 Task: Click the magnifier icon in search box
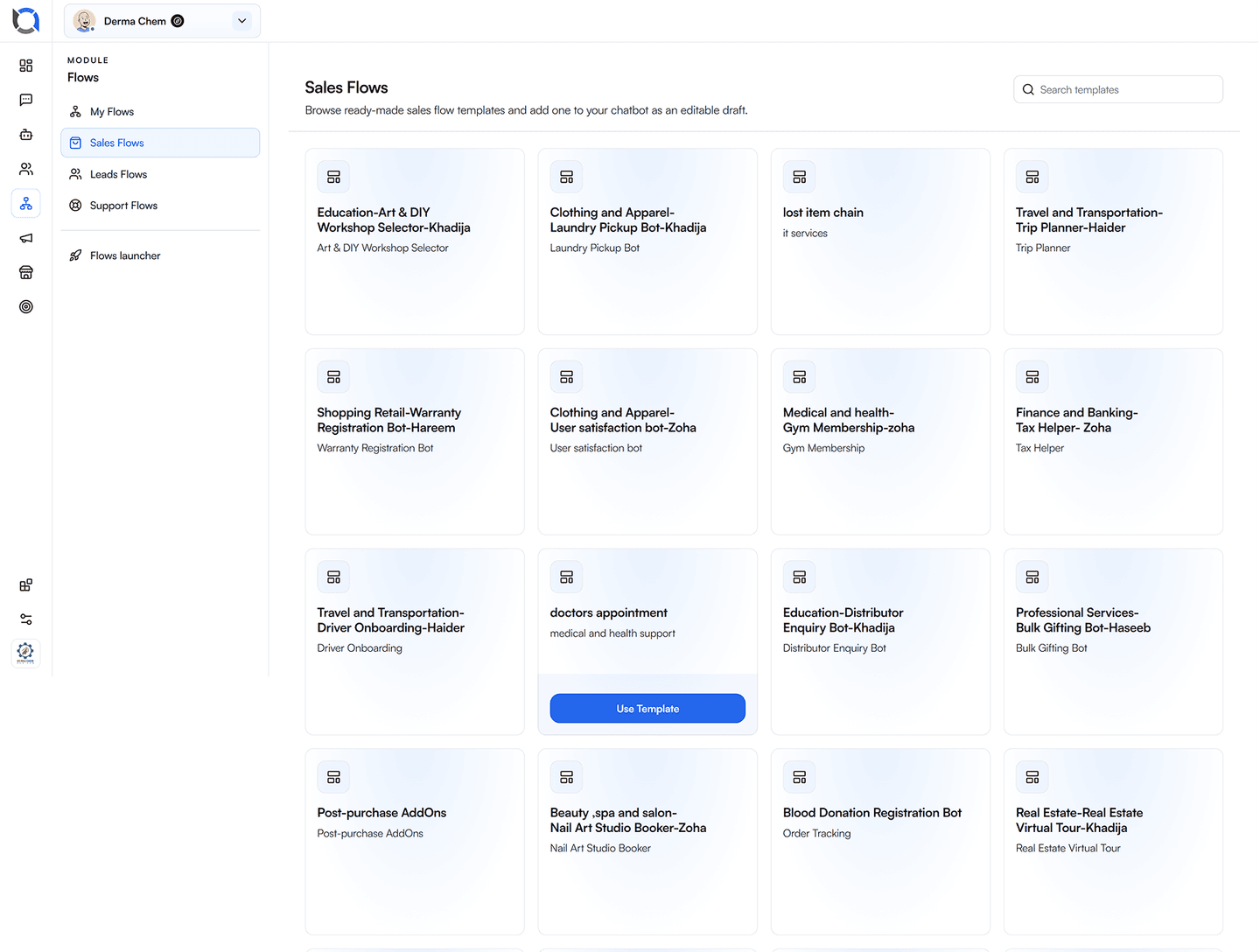point(1028,89)
